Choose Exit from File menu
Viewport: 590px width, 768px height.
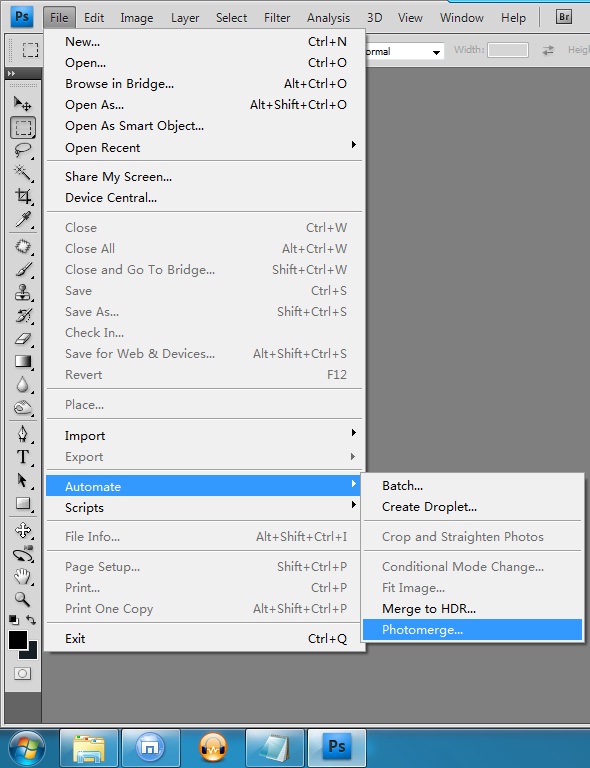(205, 639)
